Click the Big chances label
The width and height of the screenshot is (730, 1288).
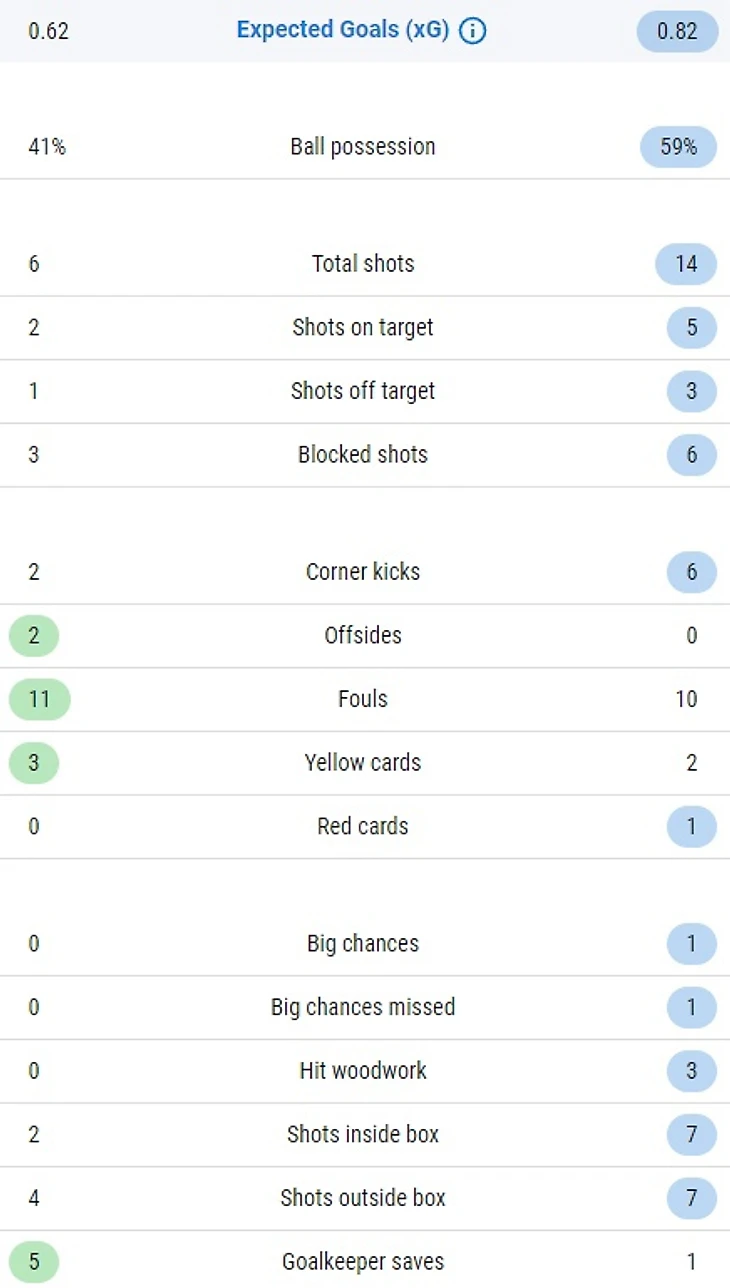(363, 943)
